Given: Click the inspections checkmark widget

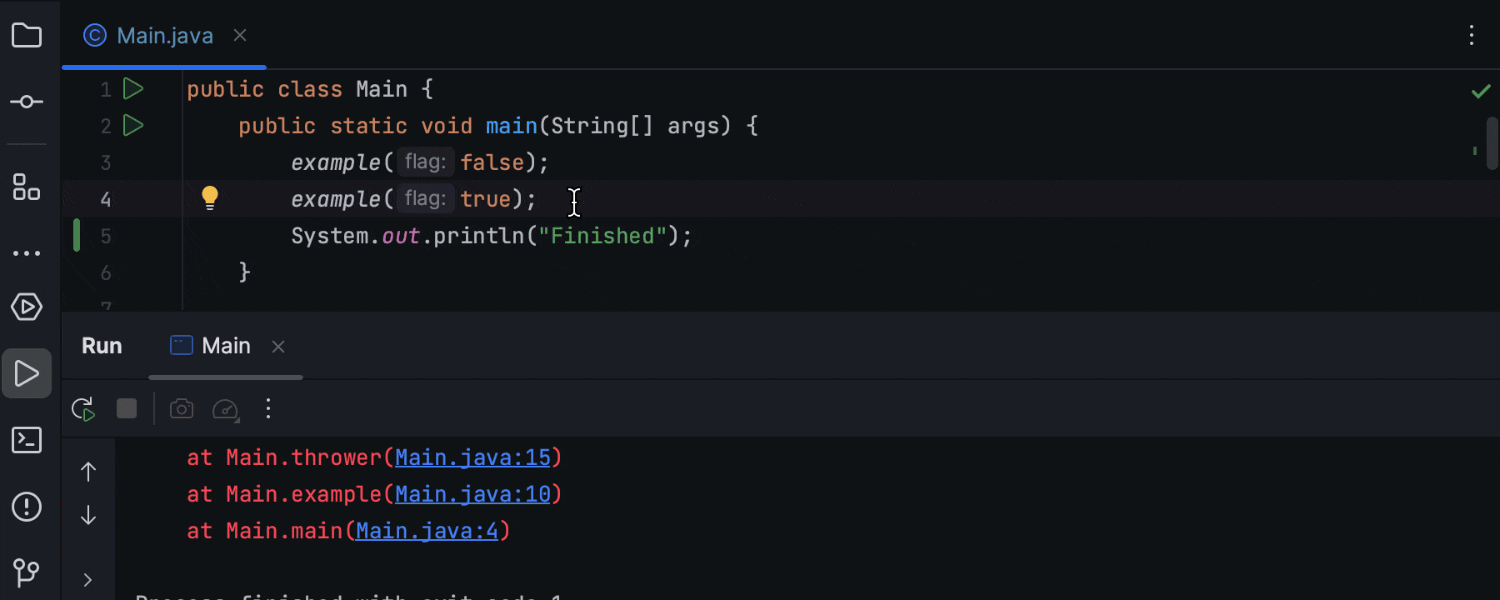Looking at the screenshot, I should (1481, 90).
